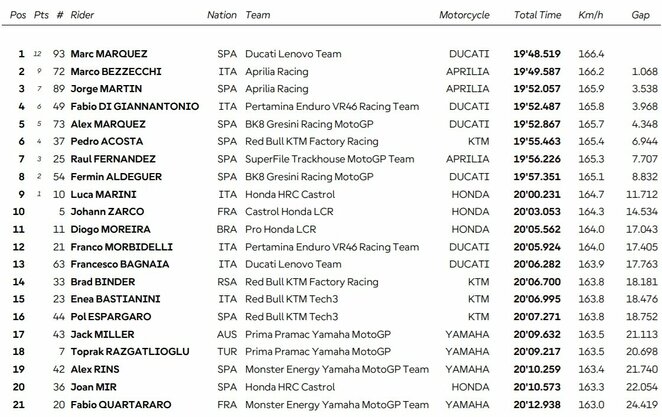662x417 pixels.
Task: Click Fabio DI GIANNANTONIO rider name
Action: pyautogui.click(x=135, y=106)
